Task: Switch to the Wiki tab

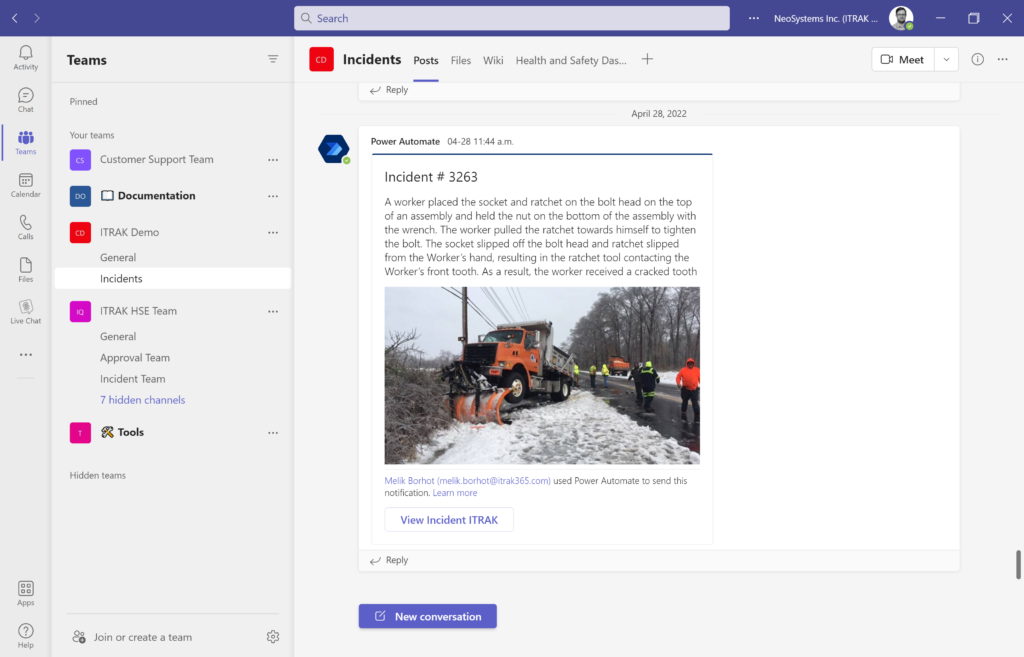Action: click(x=493, y=60)
